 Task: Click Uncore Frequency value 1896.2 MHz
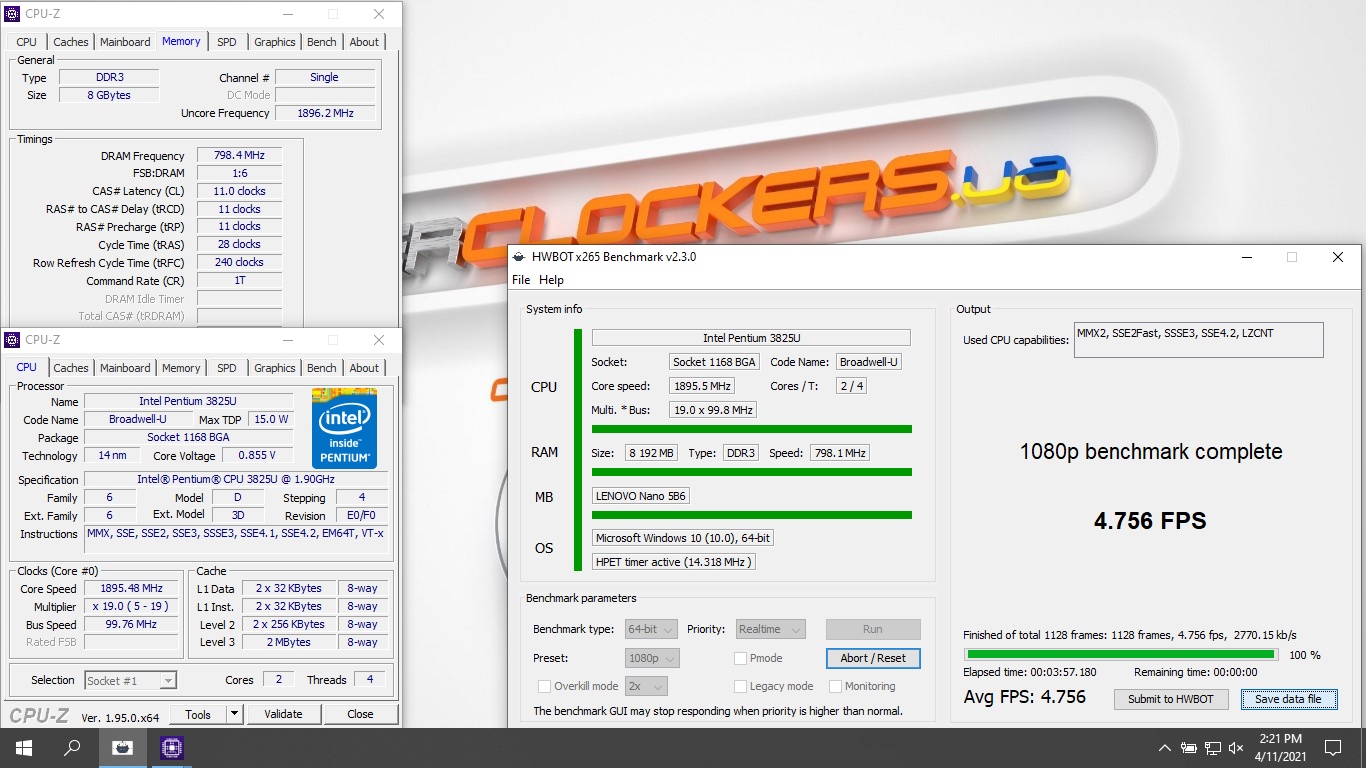pyautogui.click(x=325, y=113)
